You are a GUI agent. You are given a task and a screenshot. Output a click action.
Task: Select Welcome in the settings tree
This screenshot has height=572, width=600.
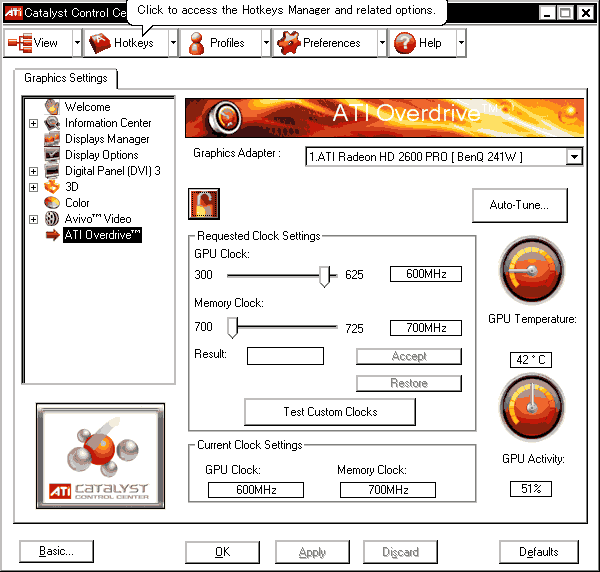[x=88, y=107]
